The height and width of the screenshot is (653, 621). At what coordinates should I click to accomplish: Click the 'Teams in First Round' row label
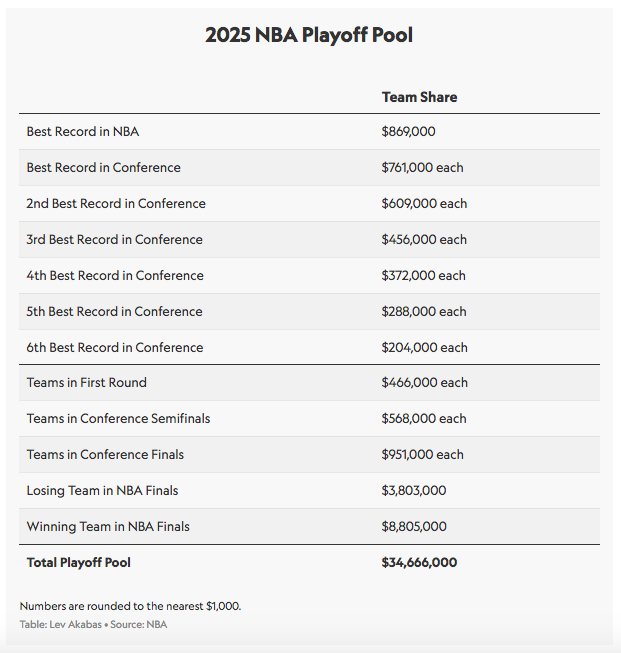[x=87, y=382]
